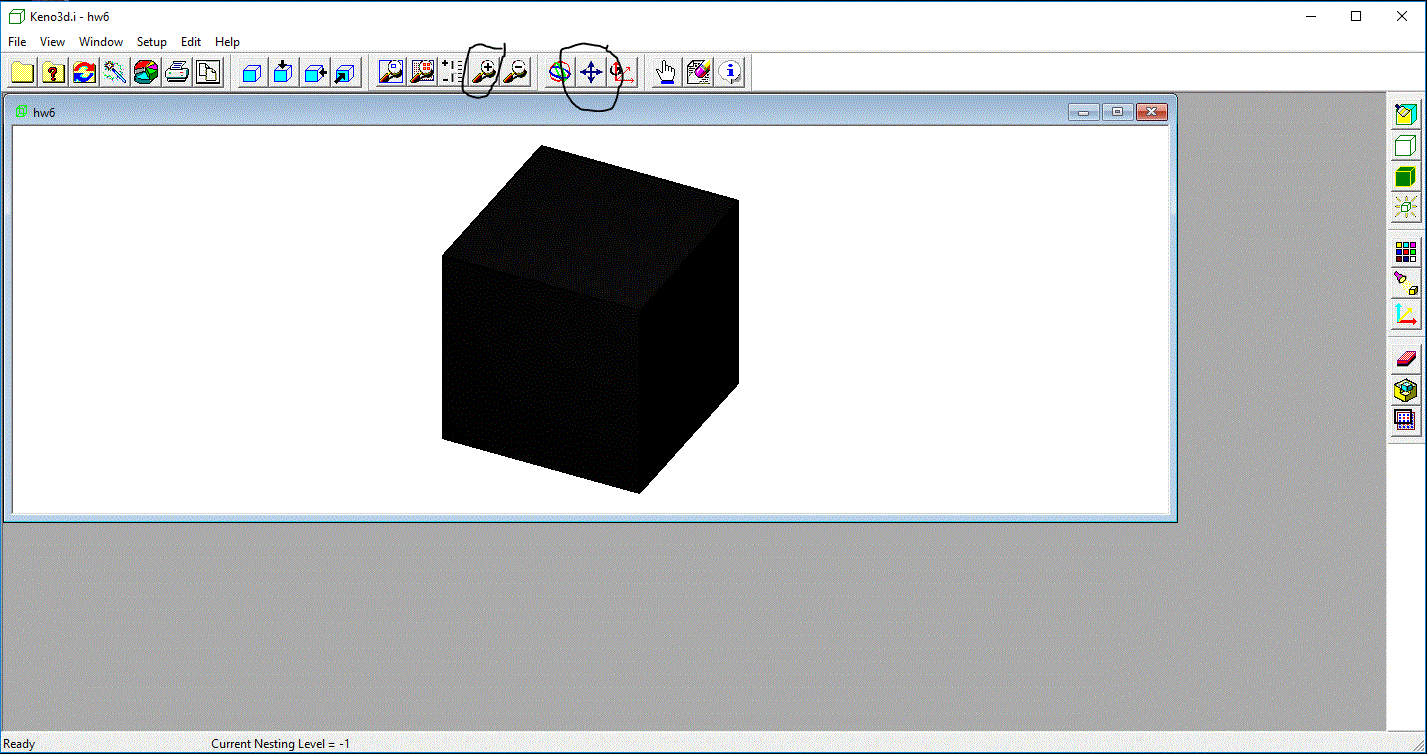Viewport: 1427px width, 754px height.
Task: Open the Setup menu
Action: coord(152,42)
